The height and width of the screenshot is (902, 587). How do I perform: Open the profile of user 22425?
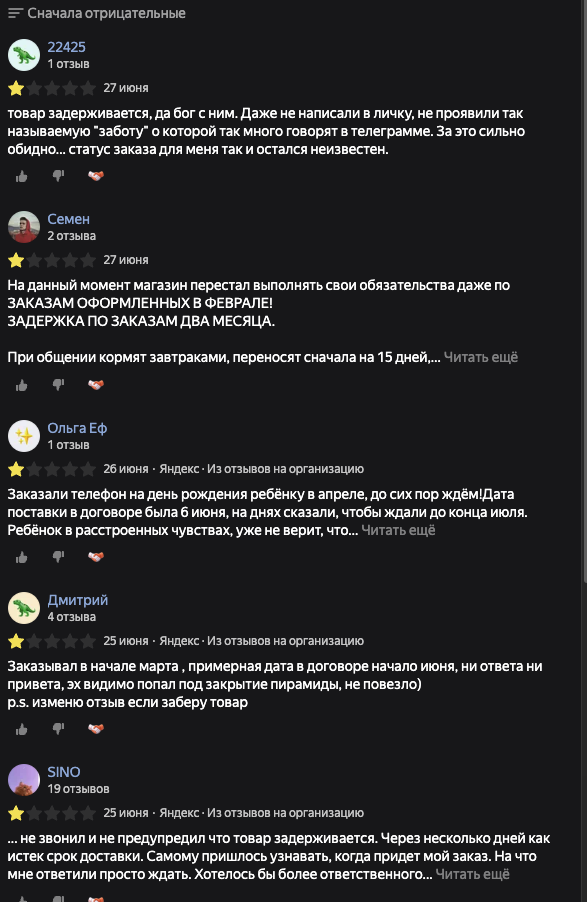(66, 47)
